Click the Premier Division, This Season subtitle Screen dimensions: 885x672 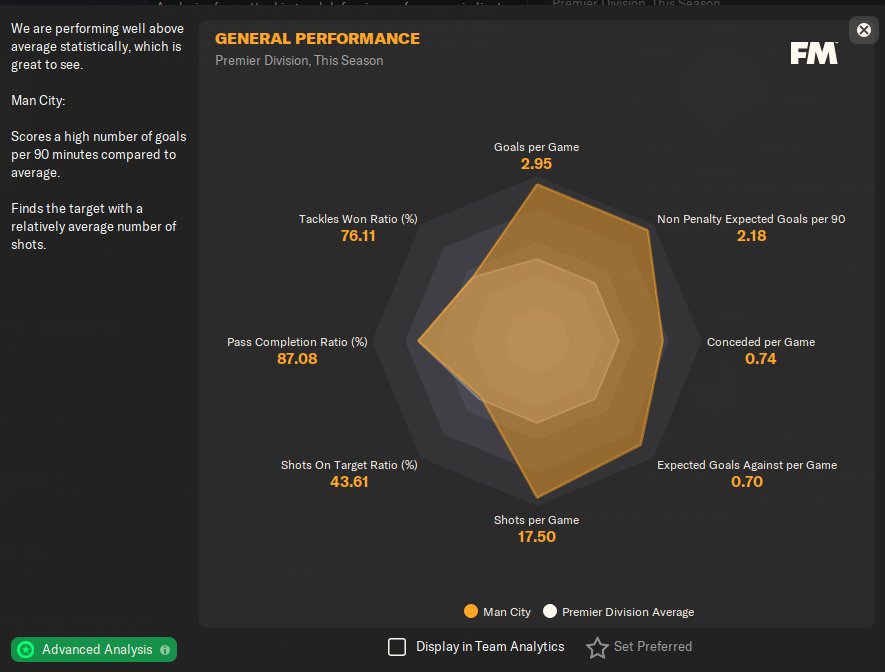(x=299, y=60)
